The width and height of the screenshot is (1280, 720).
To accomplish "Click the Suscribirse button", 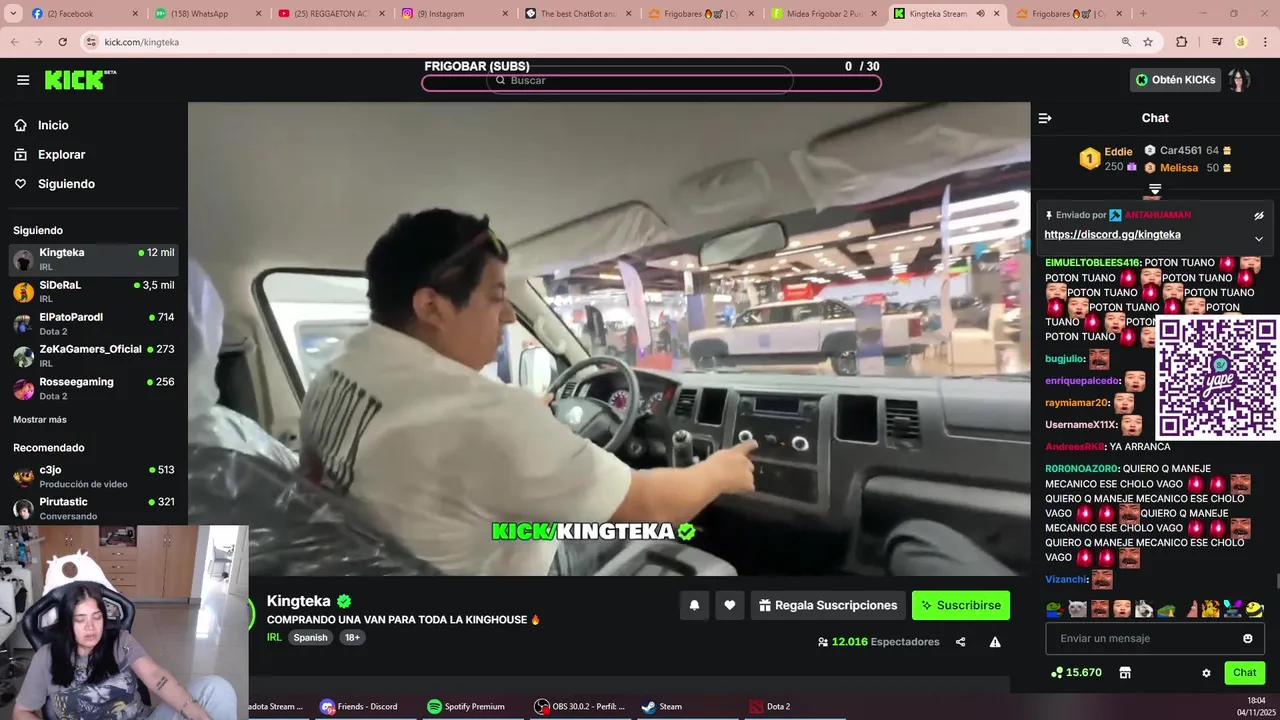I will pyautogui.click(x=961, y=605).
